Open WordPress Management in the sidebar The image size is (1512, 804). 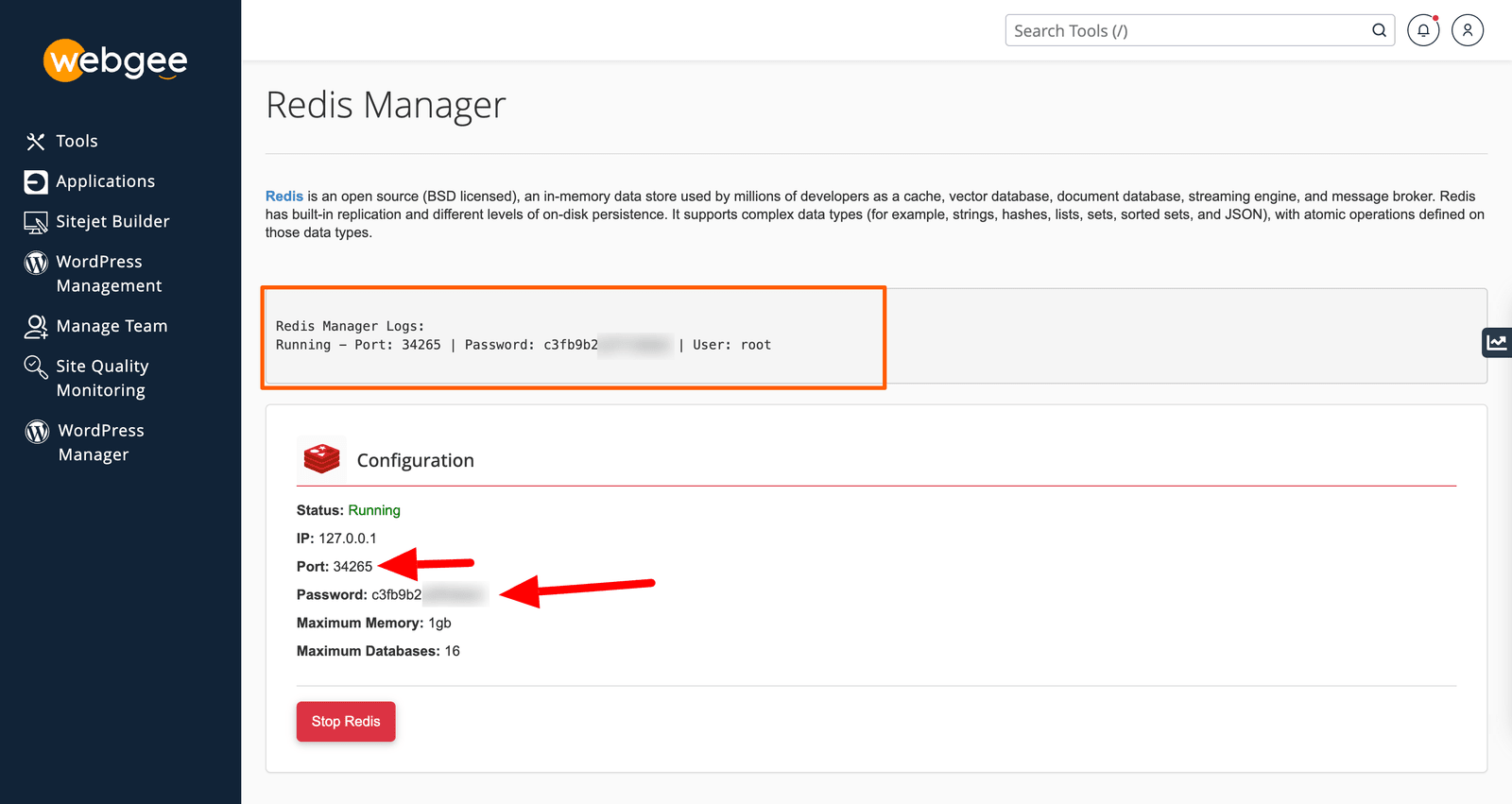[109, 273]
